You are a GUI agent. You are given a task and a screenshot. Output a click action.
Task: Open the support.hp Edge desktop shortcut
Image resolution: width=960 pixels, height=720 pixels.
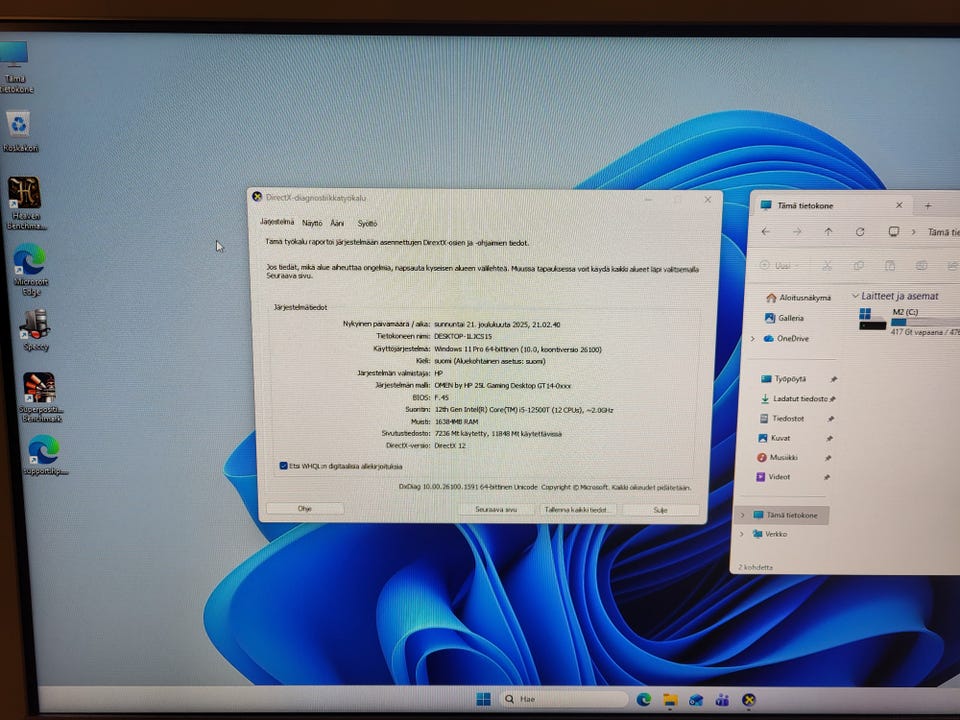pyautogui.click(x=45, y=455)
